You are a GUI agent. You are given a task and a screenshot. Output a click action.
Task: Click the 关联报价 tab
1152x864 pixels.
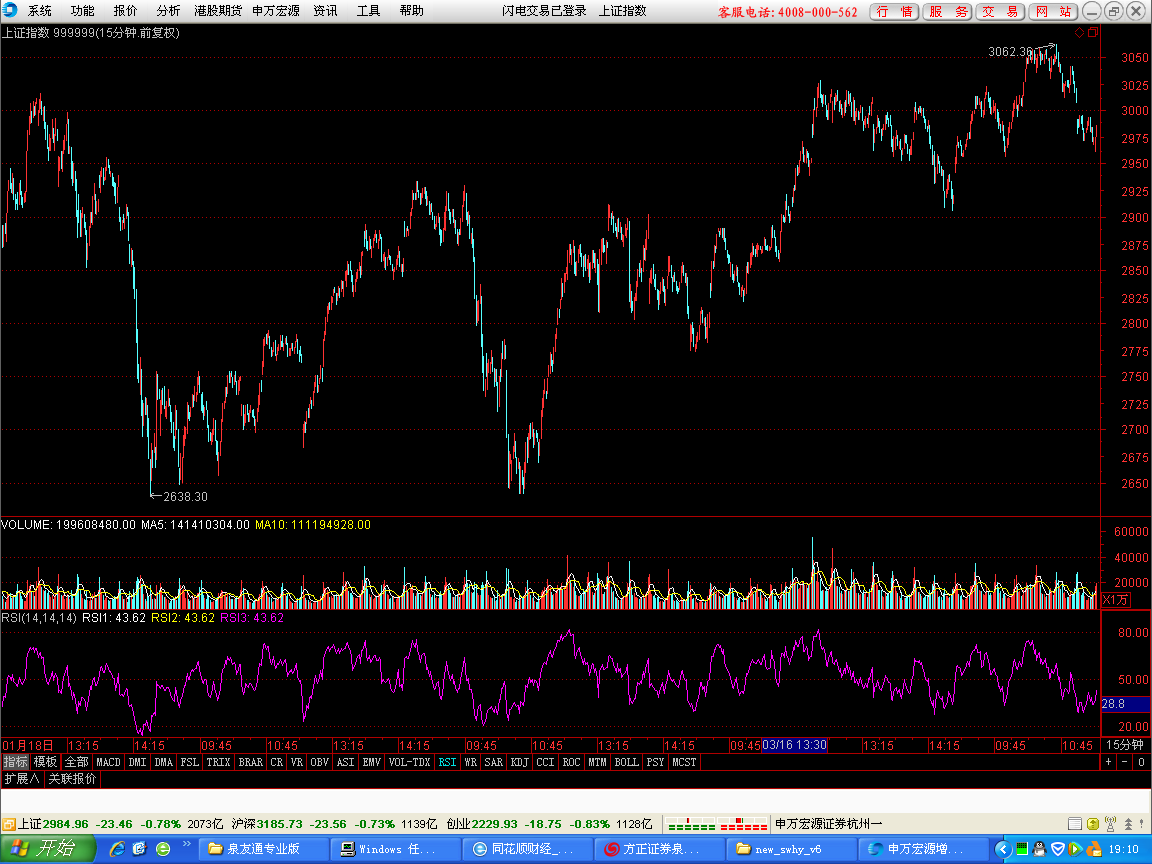point(72,779)
